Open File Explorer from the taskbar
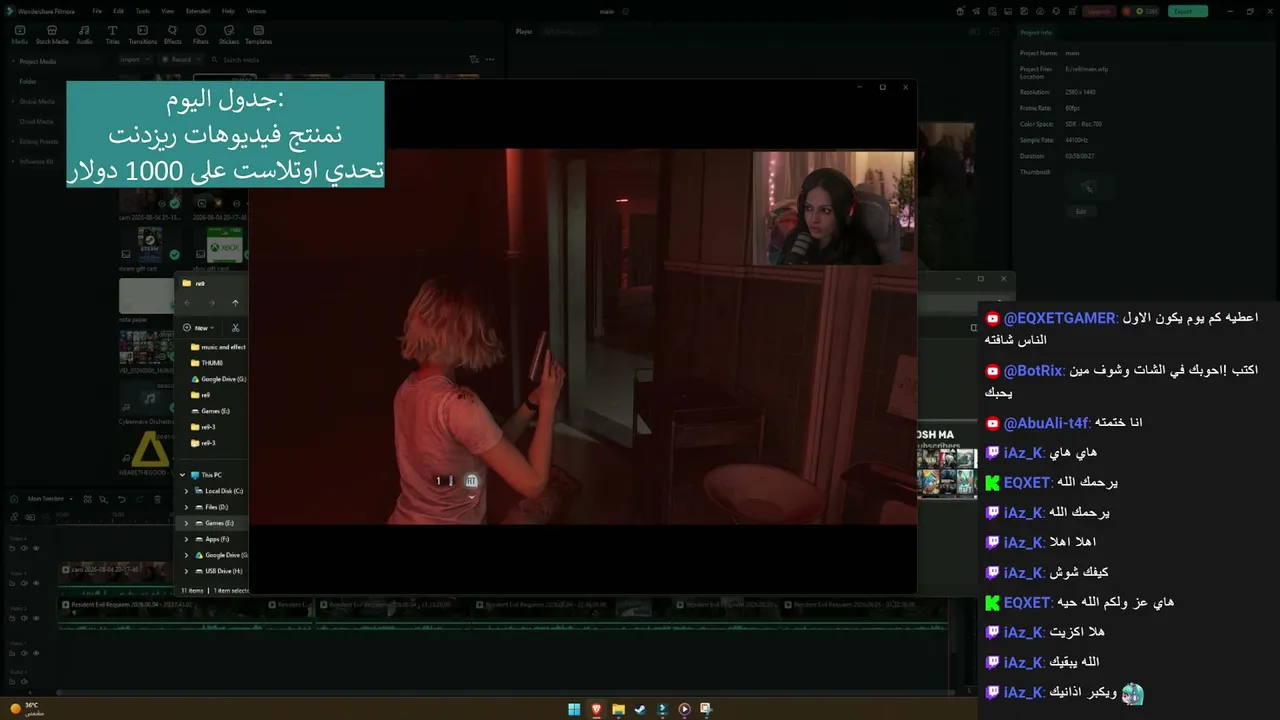 click(x=618, y=709)
